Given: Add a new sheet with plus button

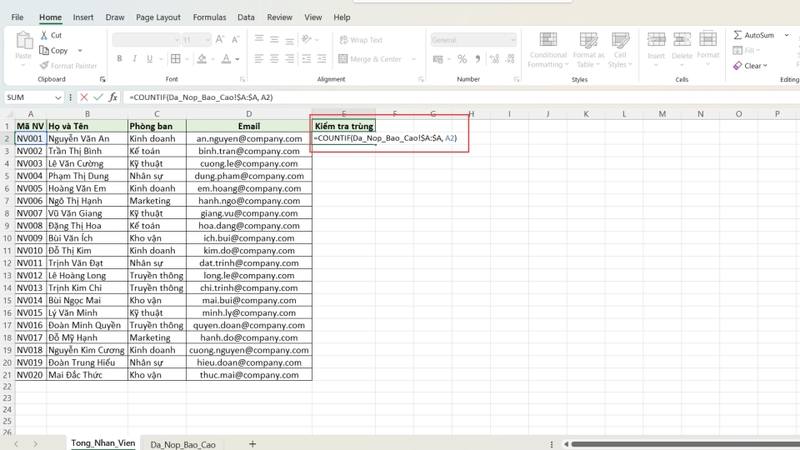Looking at the screenshot, I should (252, 444).
